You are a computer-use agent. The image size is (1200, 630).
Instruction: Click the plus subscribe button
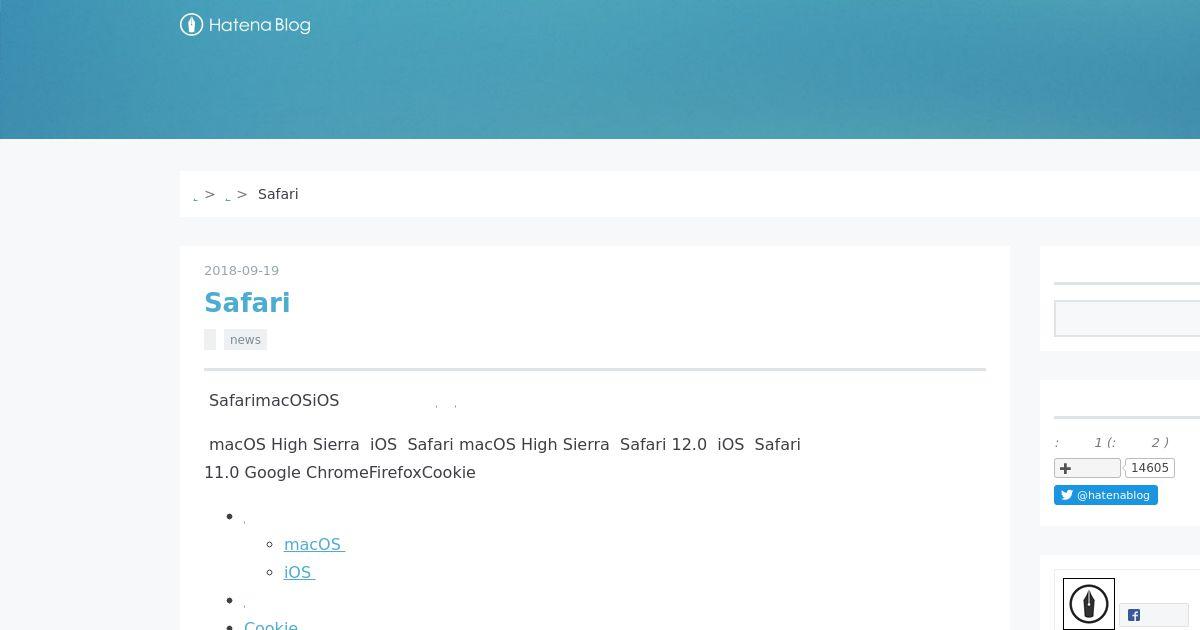(x=1087, y=468)
